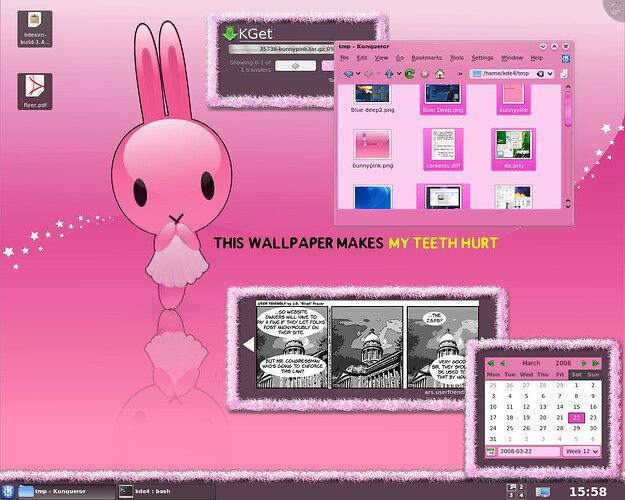Open Up arrow history dropdown in Konqueror
The height and width of the screenshot is (500, 625).
tap(399, 74)
